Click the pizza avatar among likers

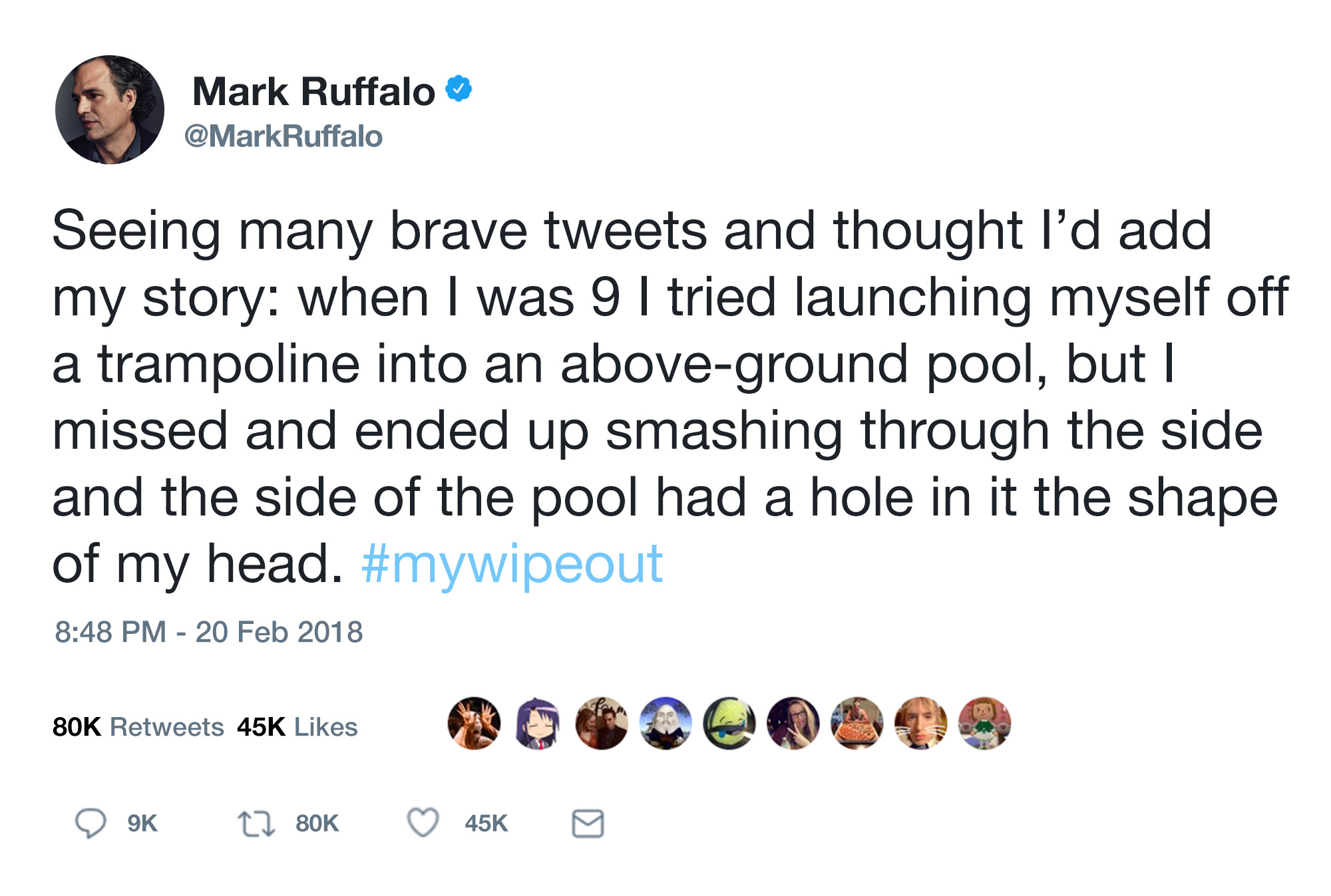tap(857, 724)
